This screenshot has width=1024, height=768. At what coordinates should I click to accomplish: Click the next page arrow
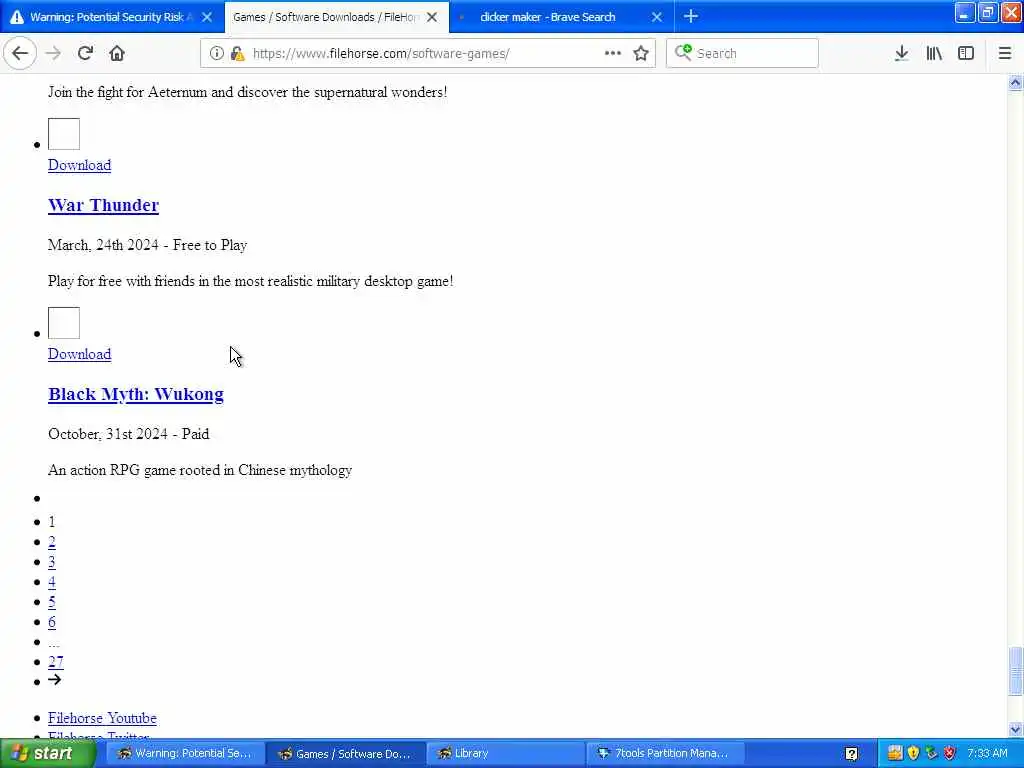(x=54, y=680)
